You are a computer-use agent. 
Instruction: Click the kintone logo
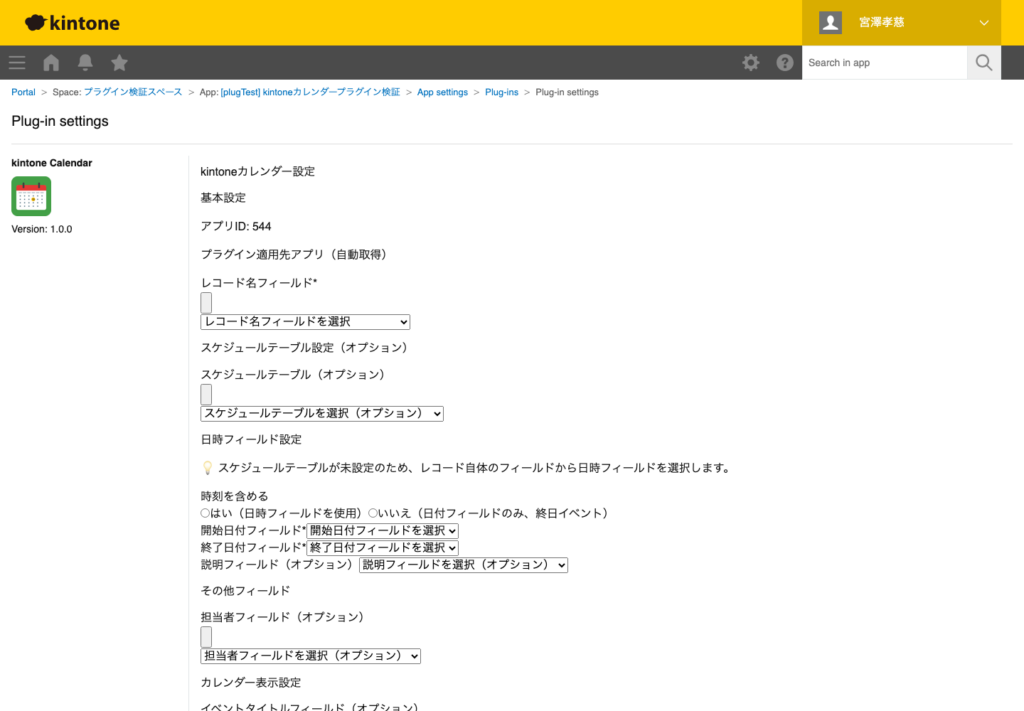(70, 22)
